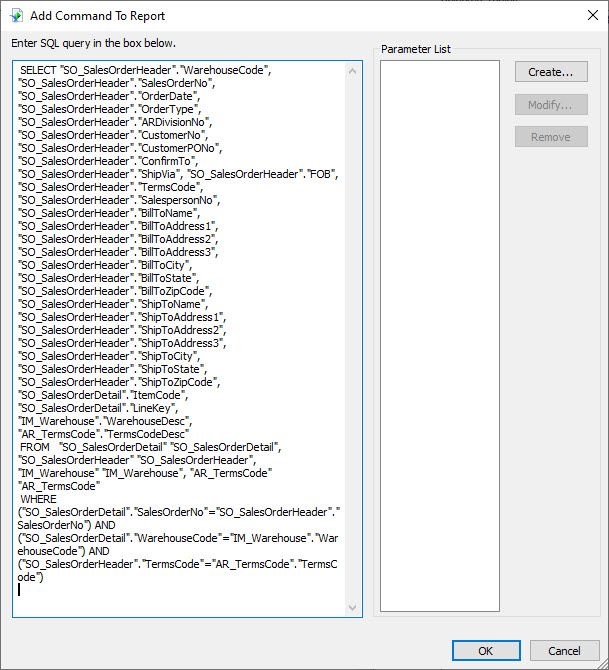Click the "ShipToAddress2" line
This screenshot has width=609, height=670.
coord(122,330)
